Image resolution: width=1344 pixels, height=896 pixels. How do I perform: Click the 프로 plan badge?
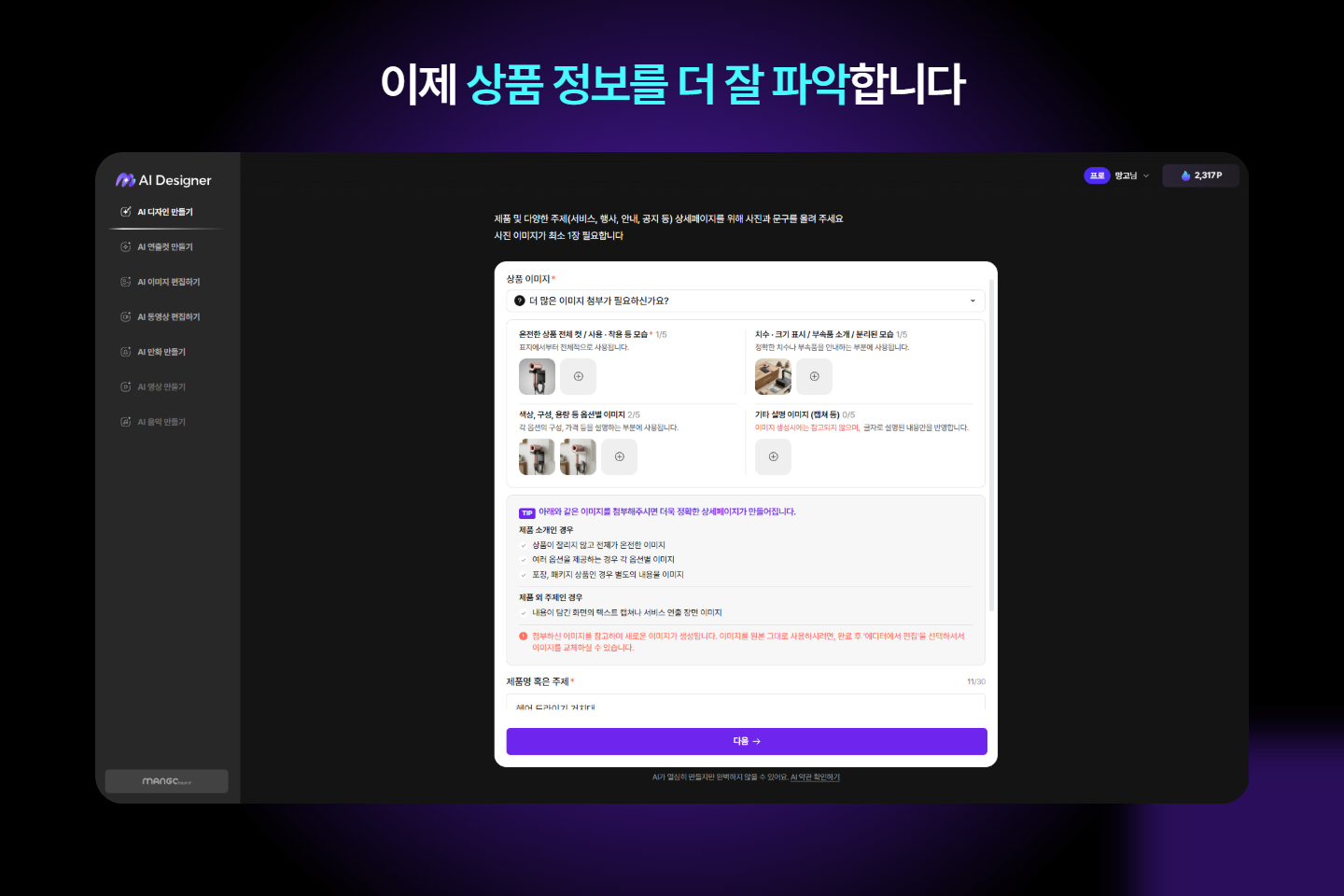click(x=1097, y=175)
